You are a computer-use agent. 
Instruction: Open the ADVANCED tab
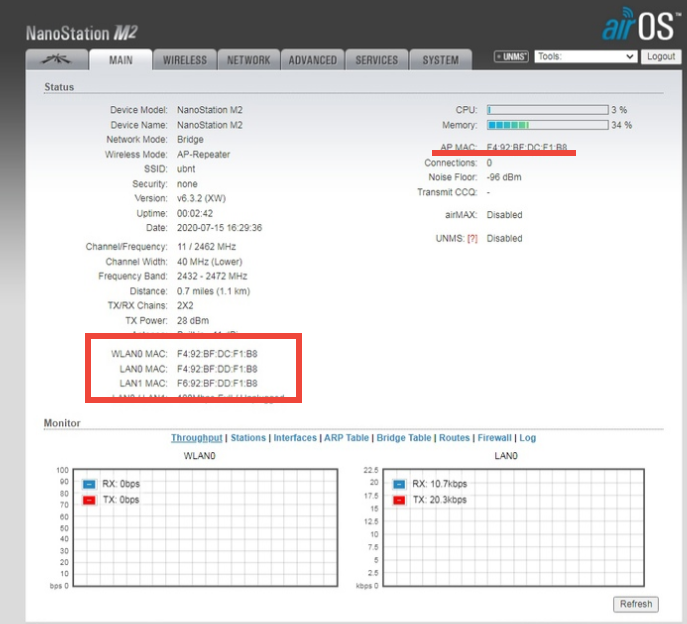[x=312, y=60]
